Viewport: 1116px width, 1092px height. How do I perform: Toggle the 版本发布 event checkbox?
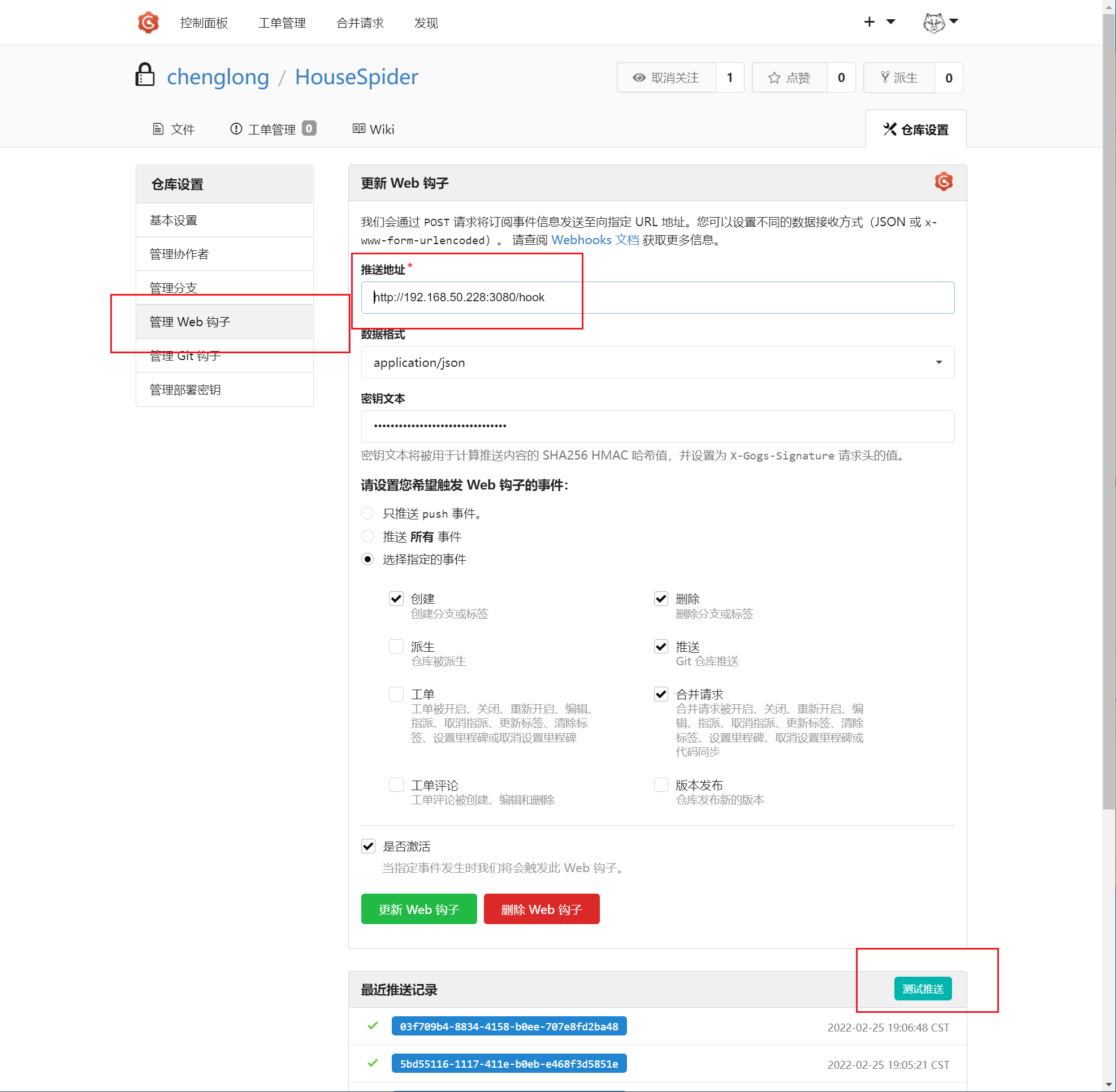(x=661, y=785)
